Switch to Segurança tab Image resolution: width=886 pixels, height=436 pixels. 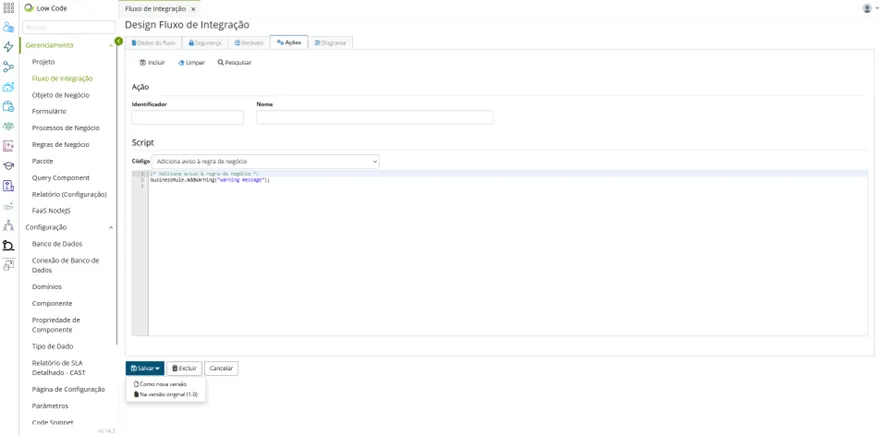[205, 43]
